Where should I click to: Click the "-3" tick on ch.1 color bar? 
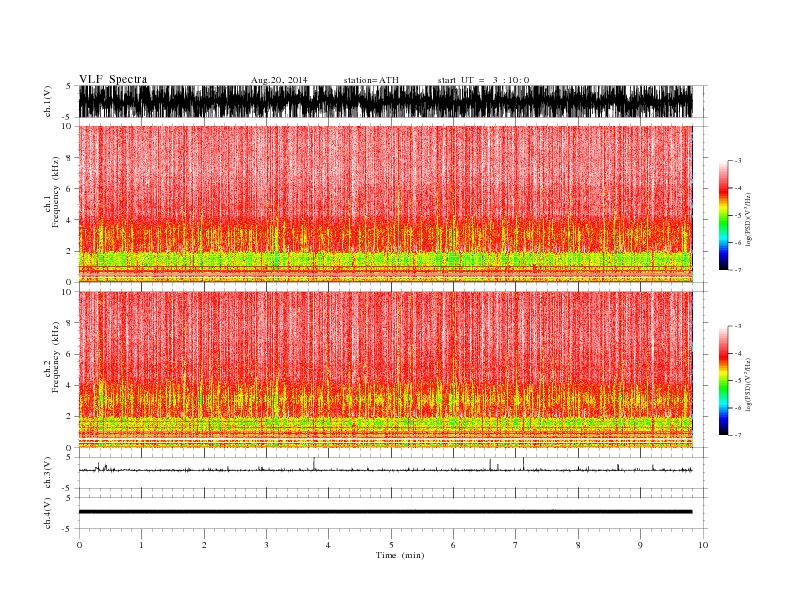(x=738, y=161)
